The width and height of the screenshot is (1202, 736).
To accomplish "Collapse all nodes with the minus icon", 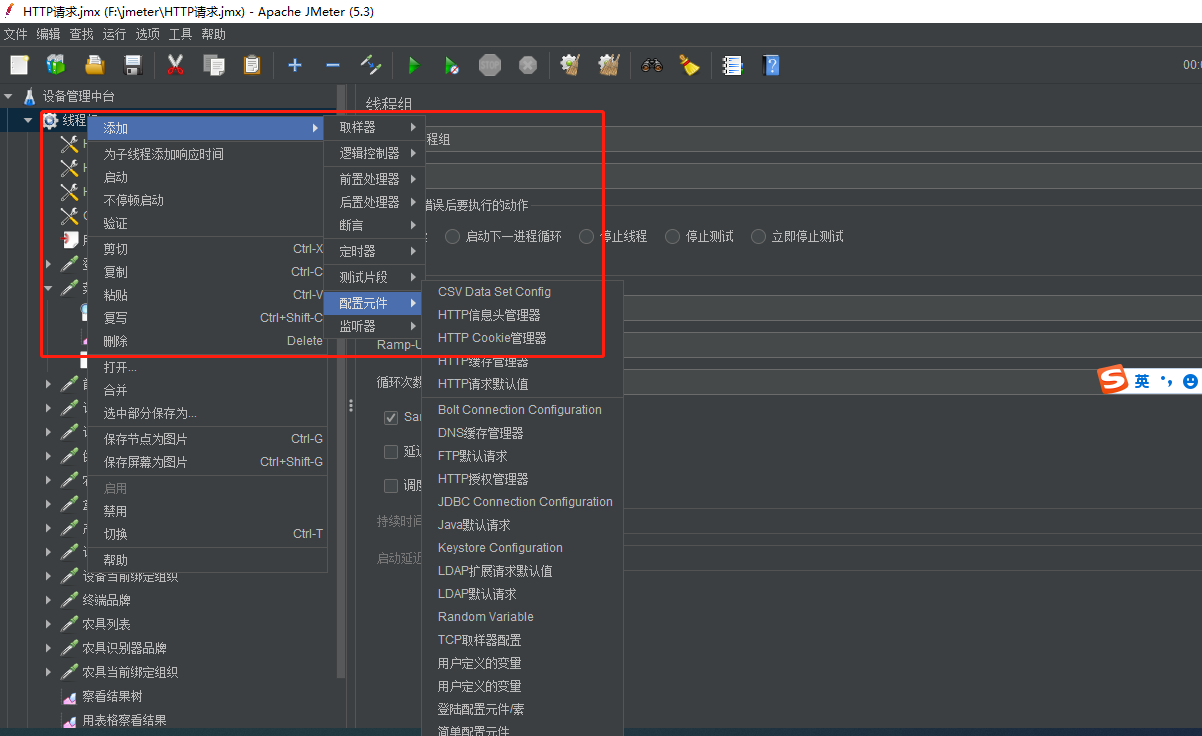I will [333, 65].
